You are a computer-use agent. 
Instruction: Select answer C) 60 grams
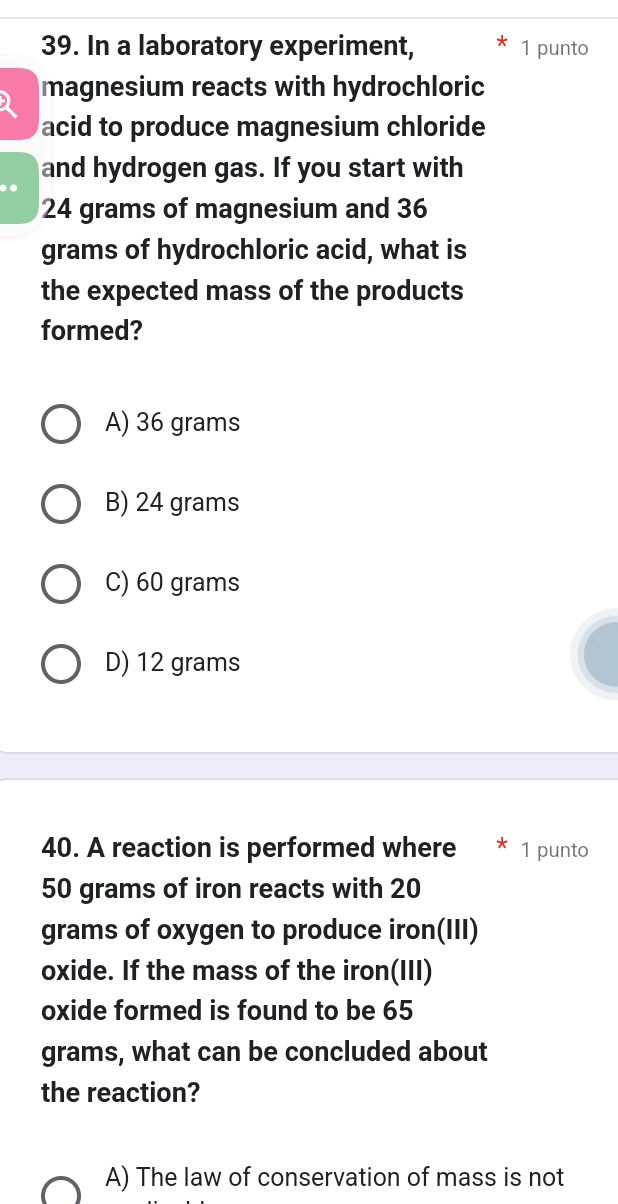[x=61, y=583]
